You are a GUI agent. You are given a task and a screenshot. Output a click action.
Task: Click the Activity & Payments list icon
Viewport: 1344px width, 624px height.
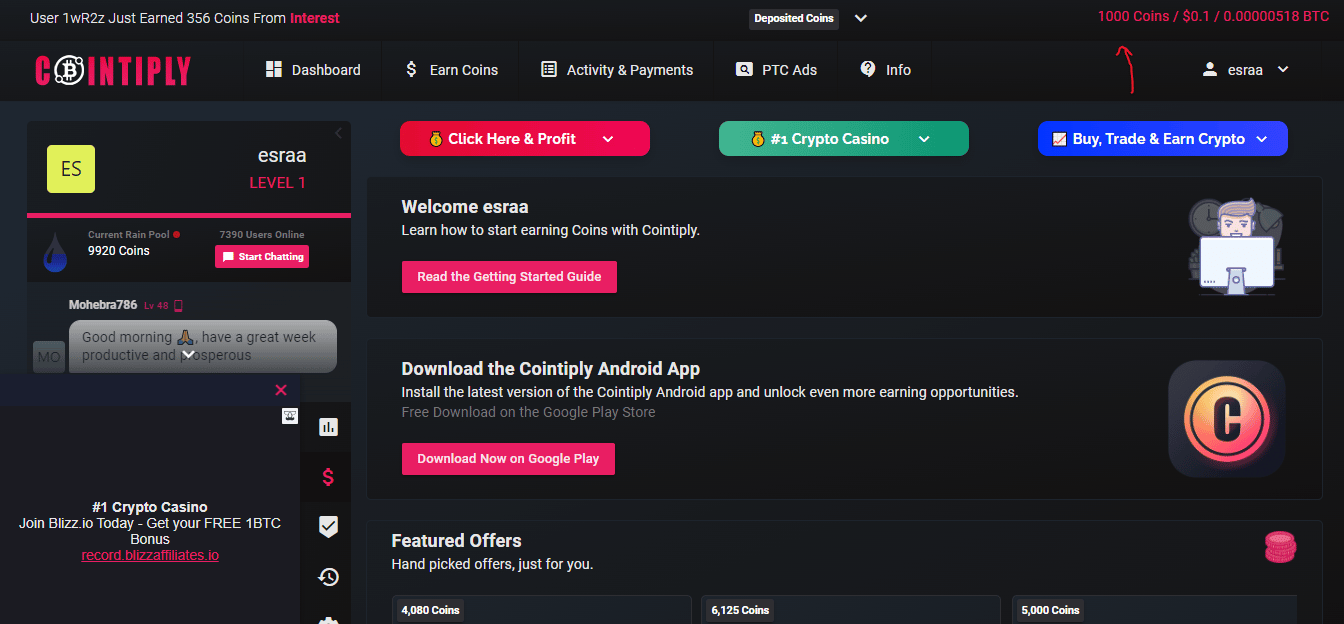(549, 69)
